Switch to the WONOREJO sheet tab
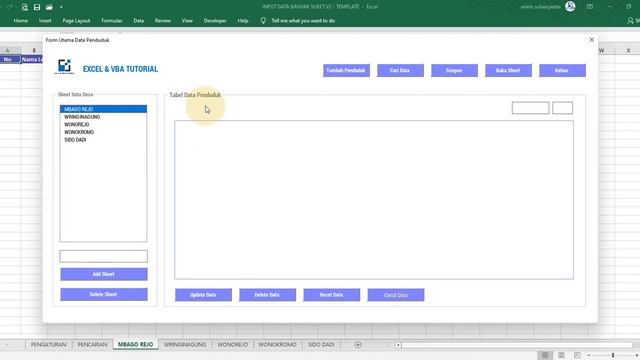This screenshot has width=640, height=360. point(233,345)
